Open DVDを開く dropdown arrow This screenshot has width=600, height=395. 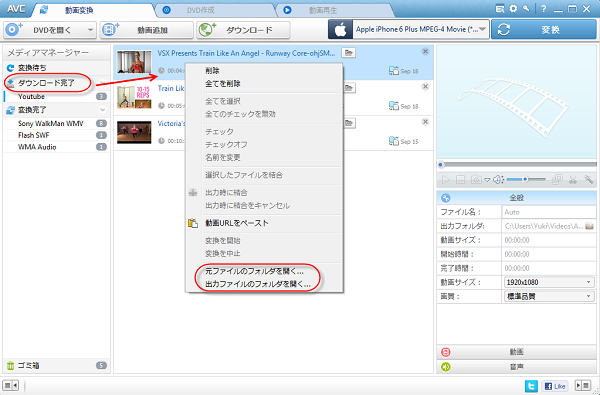tap(90, 30)
